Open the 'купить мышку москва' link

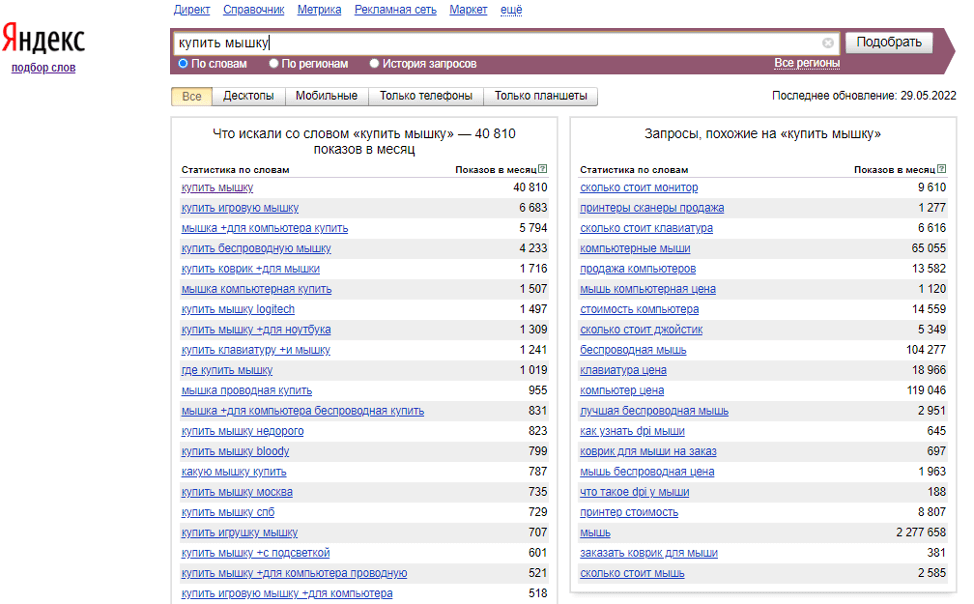(237, 492)
